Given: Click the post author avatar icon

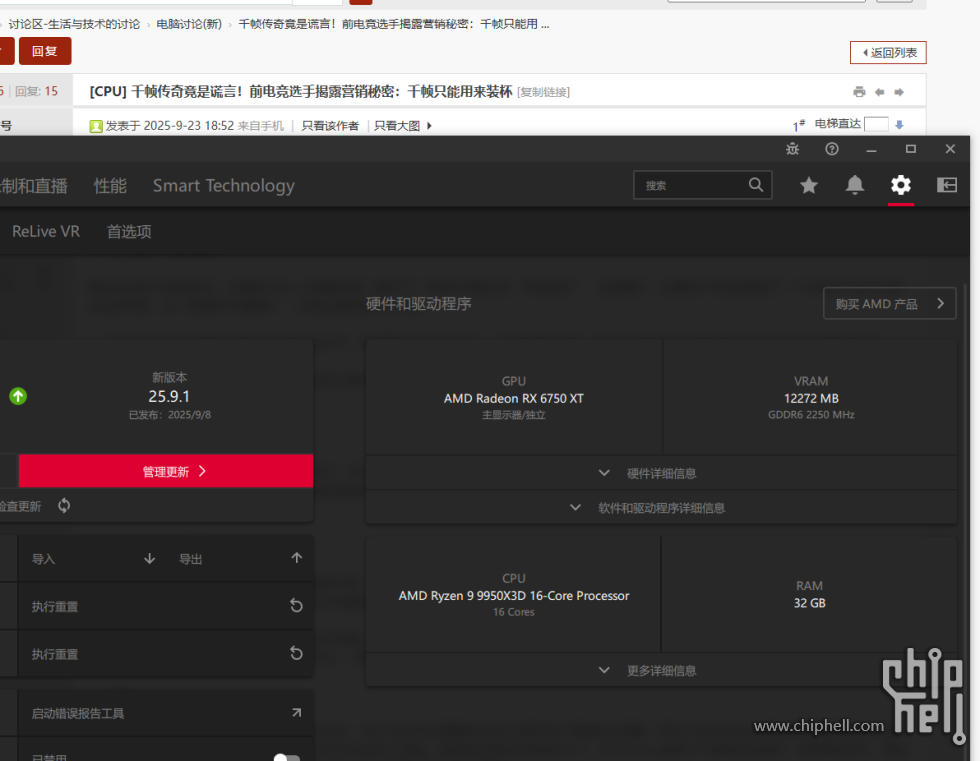Looking at the screenshot, I should coord(96,126).
